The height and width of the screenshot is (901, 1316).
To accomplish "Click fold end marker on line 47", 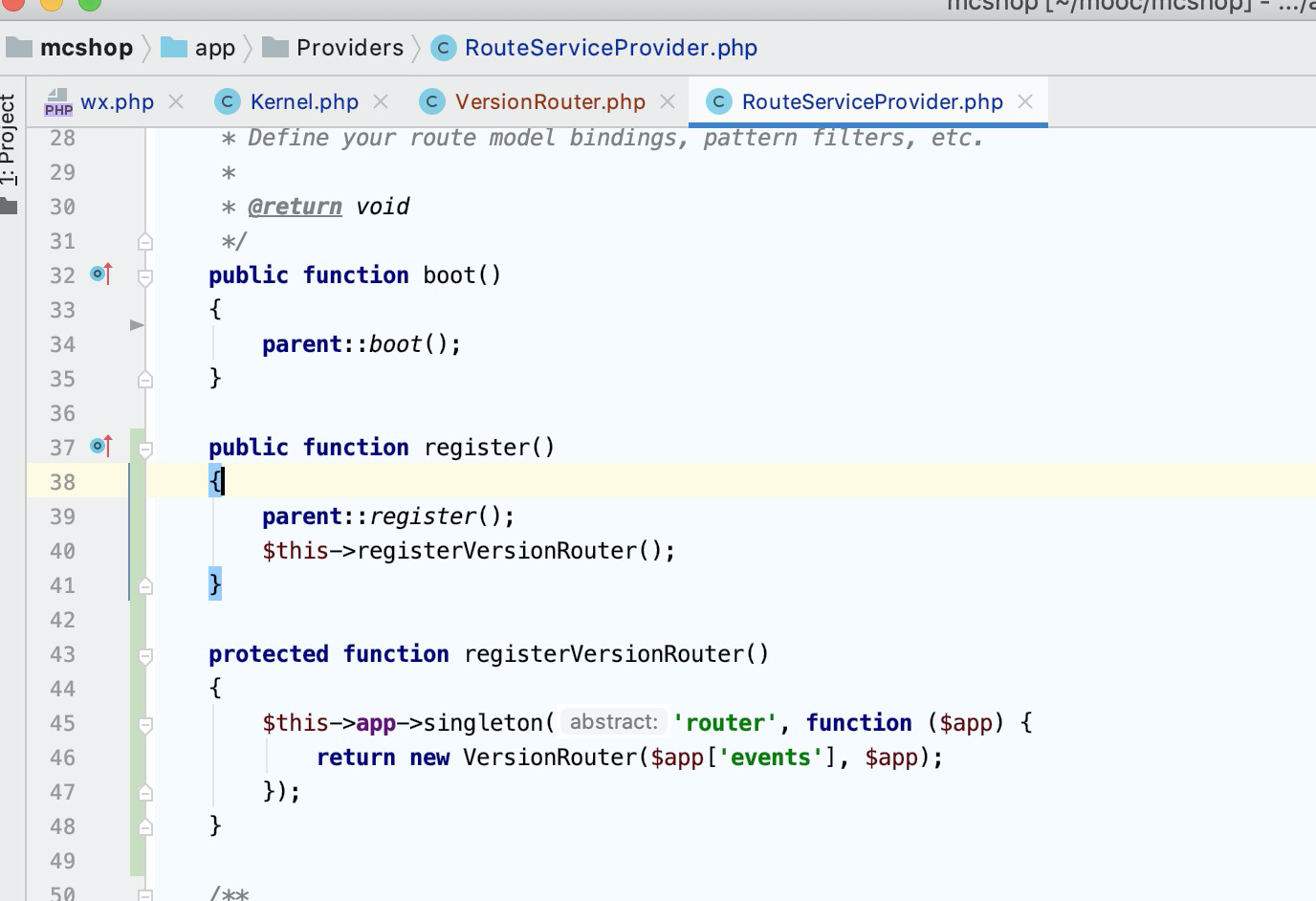I will [x=145, y=792].
